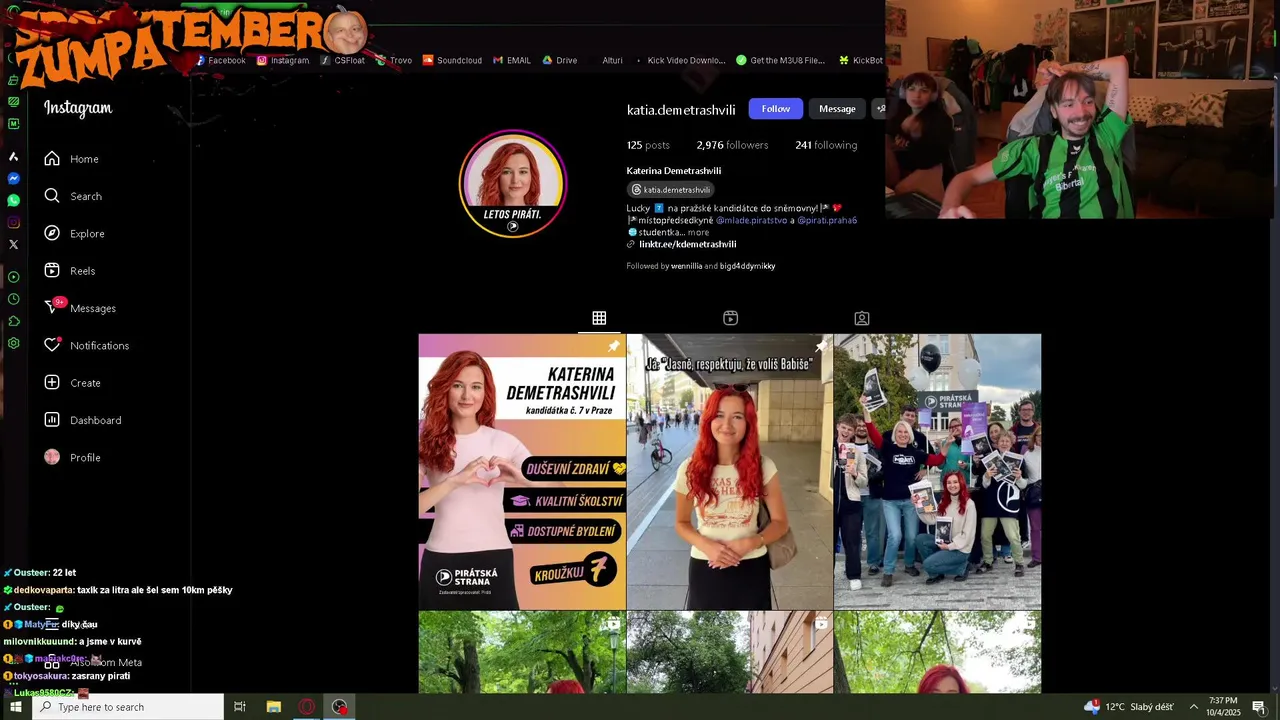Open Messenger in the browser sidebar
Screen dimensions: 1280x720
point(14,178)
